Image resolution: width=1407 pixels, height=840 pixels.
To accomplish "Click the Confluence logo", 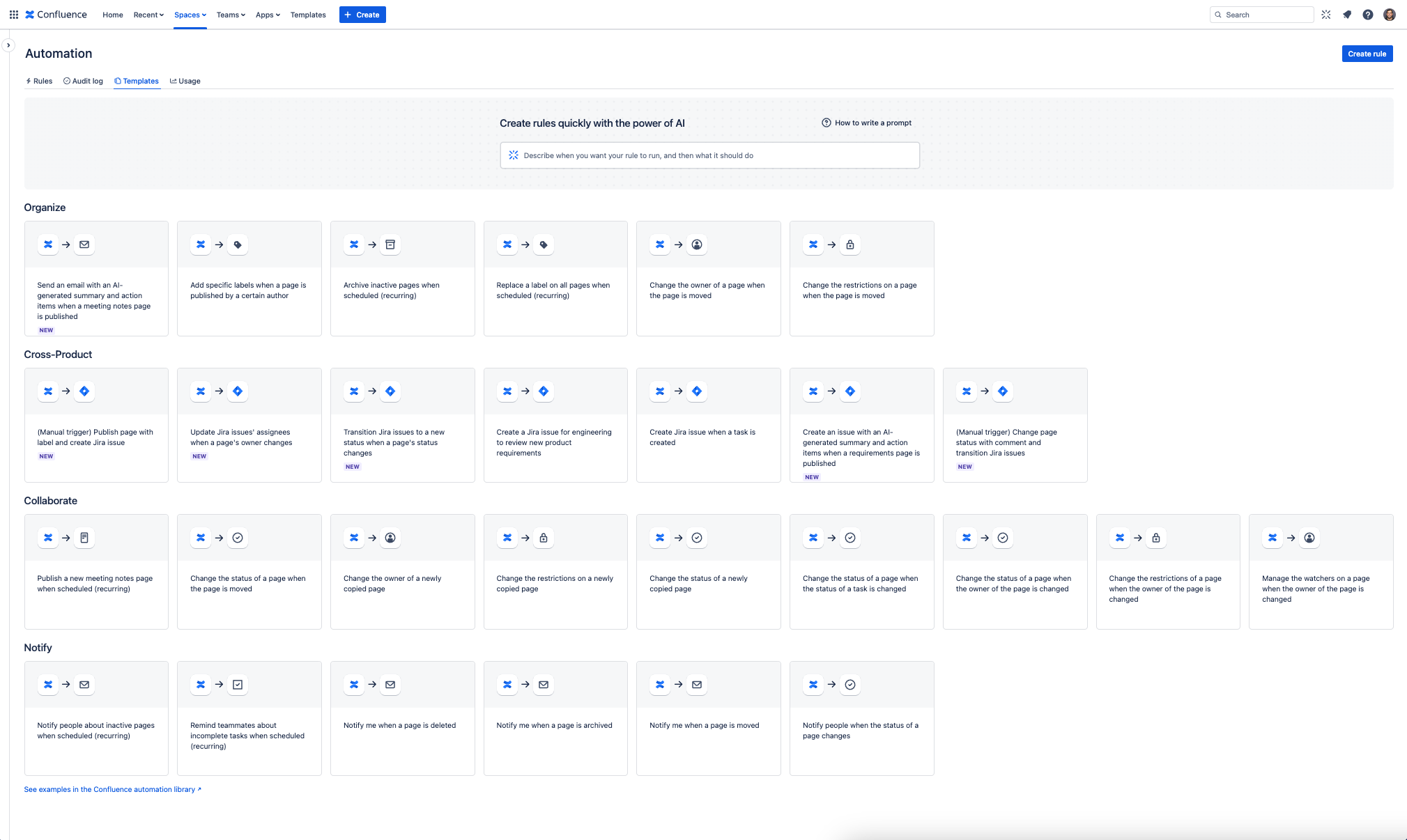I will pyautogui.click(x=56, y=15).
